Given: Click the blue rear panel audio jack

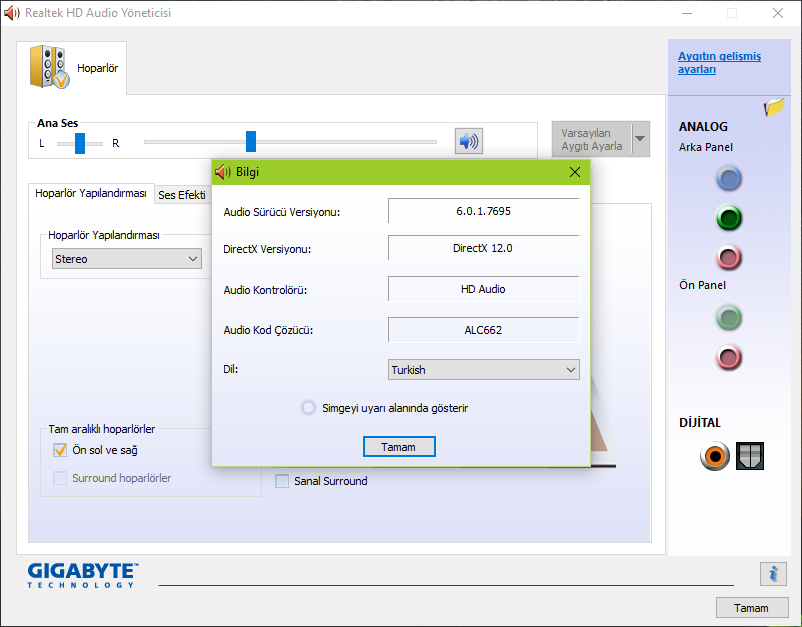Looking at the screenshot, I should [x=729, y=178].
